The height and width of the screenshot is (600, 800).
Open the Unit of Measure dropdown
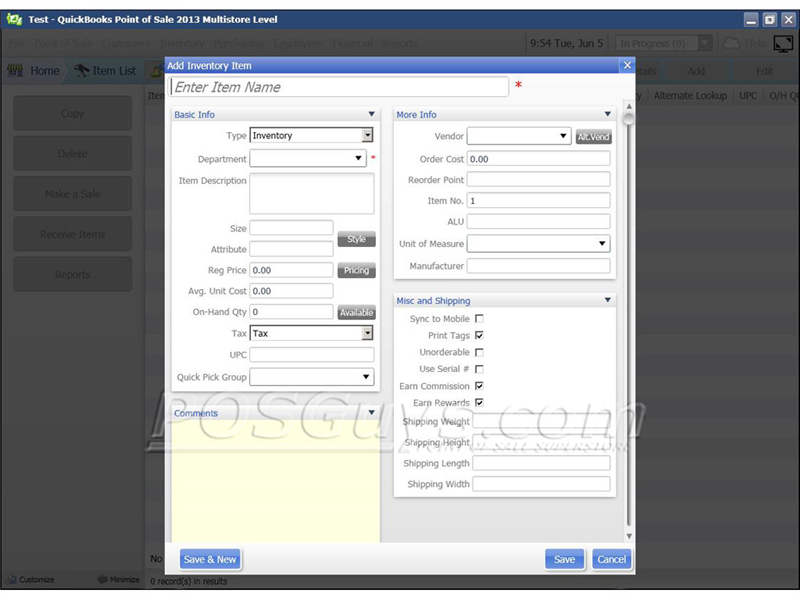(x=602, y=243)
